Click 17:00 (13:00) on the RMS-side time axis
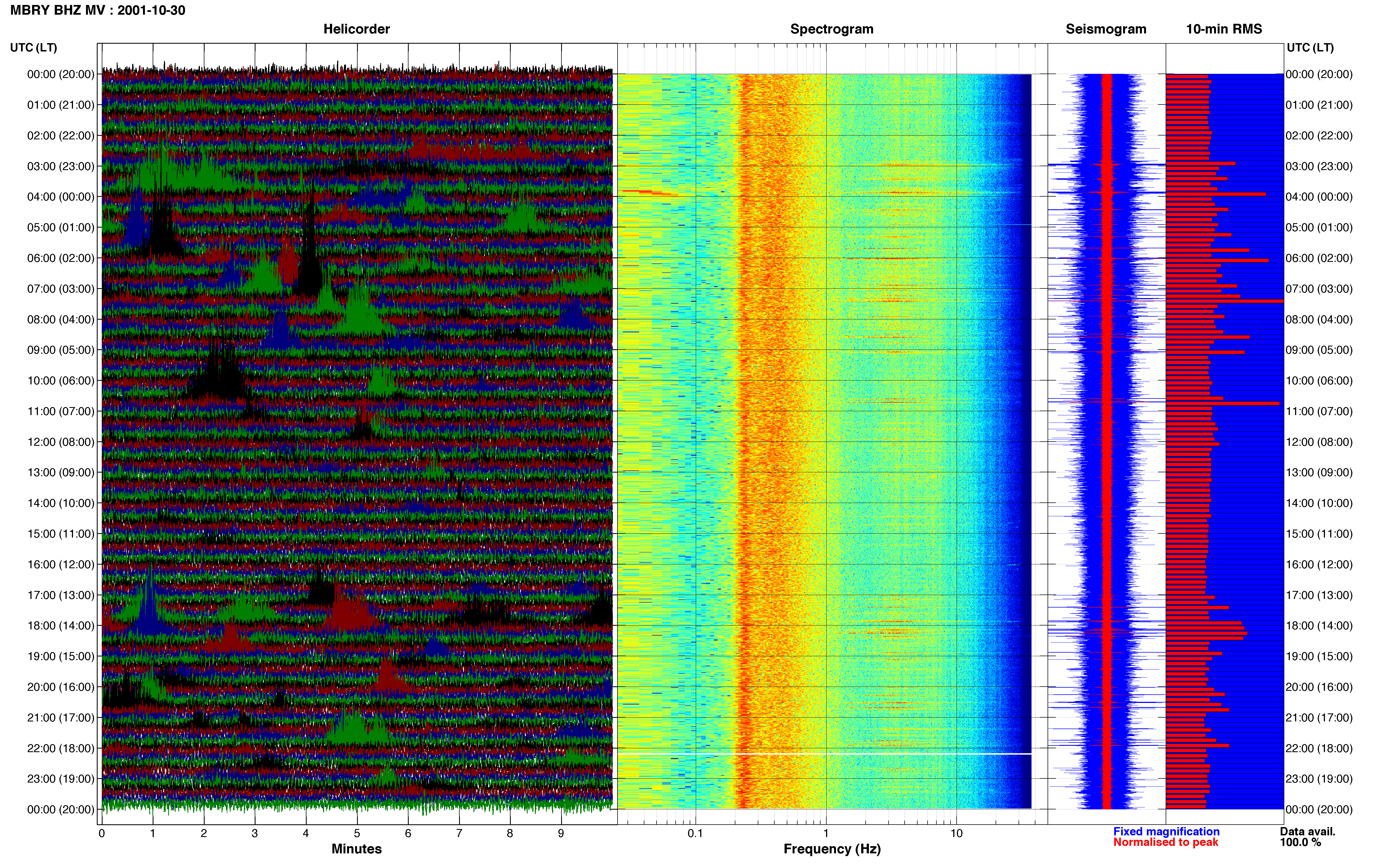The width and height of the screenshot is (1388, 868). pos(1319,595)
